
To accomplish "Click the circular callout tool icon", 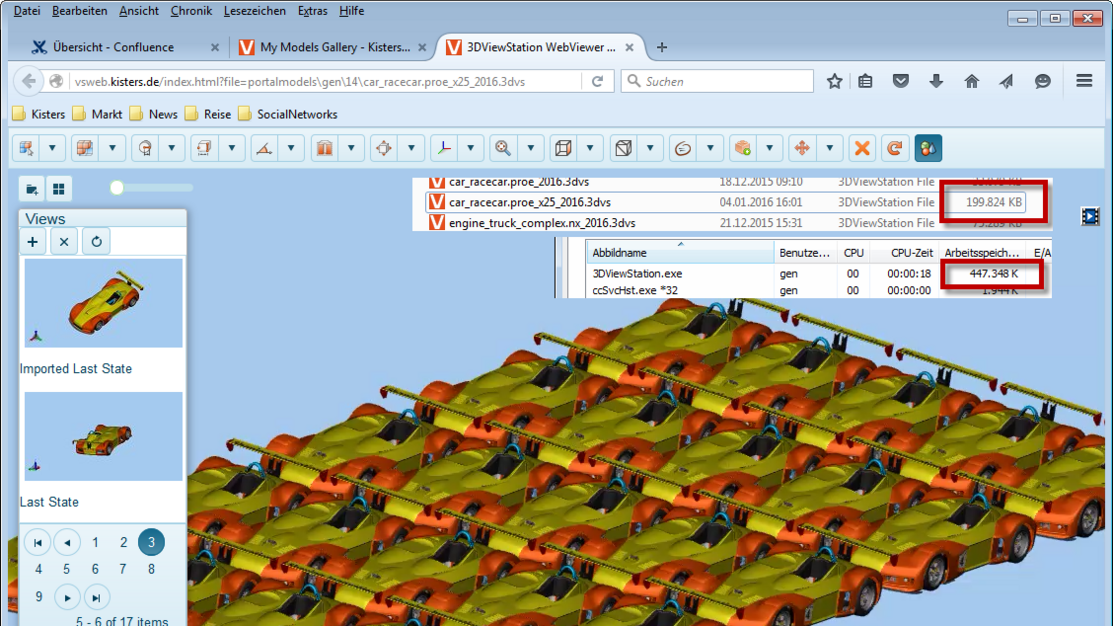I will 146,148.
